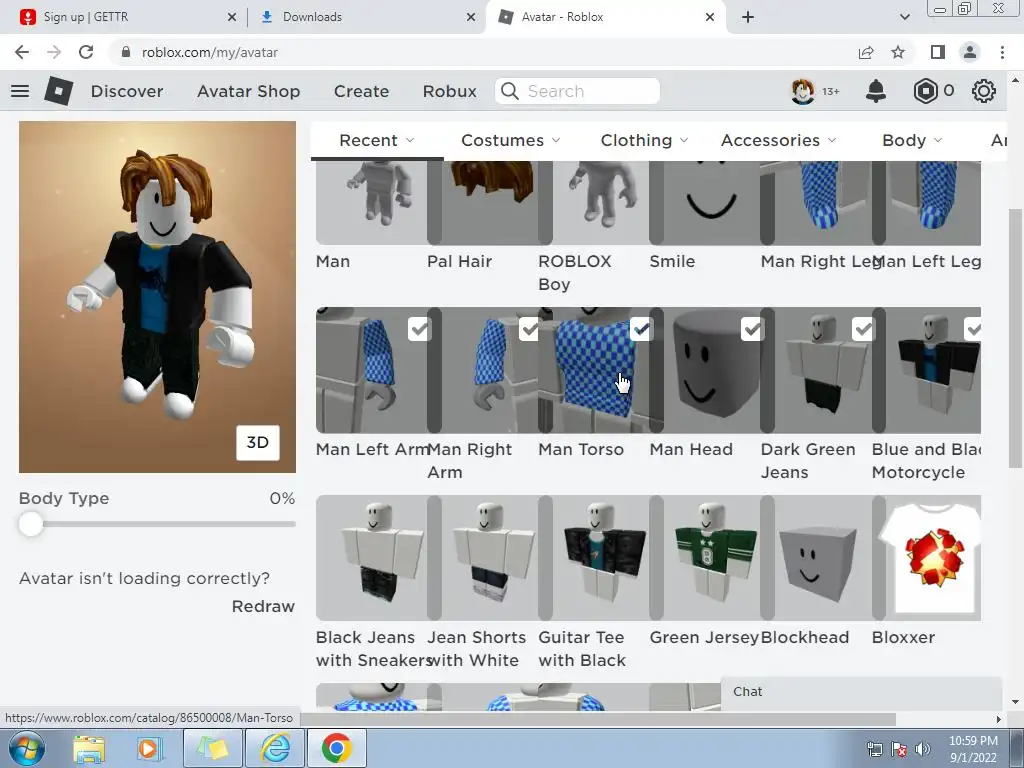Open the Chat panel
The width and height of the screenshot is (1024, 768).
click(x=861, y=692)
